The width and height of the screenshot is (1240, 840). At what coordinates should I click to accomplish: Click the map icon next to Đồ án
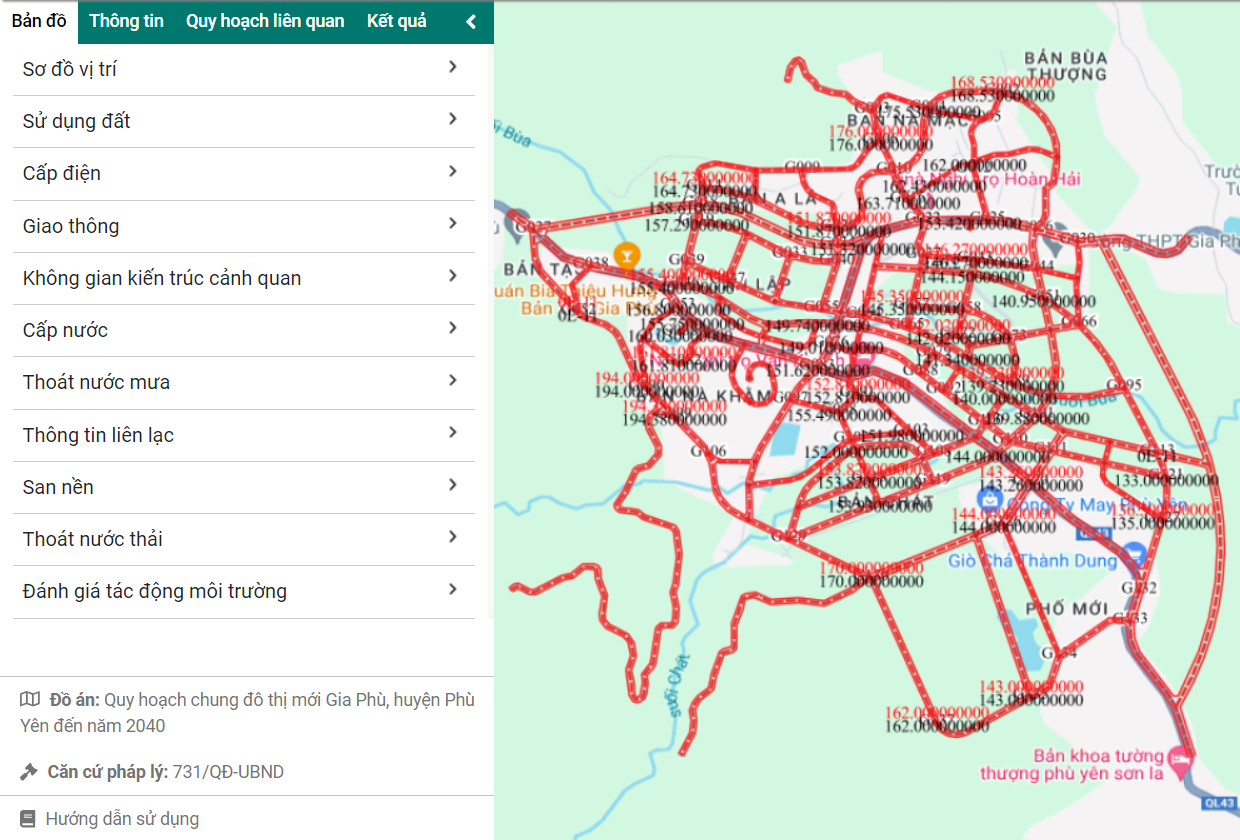(x=30, y=700)
